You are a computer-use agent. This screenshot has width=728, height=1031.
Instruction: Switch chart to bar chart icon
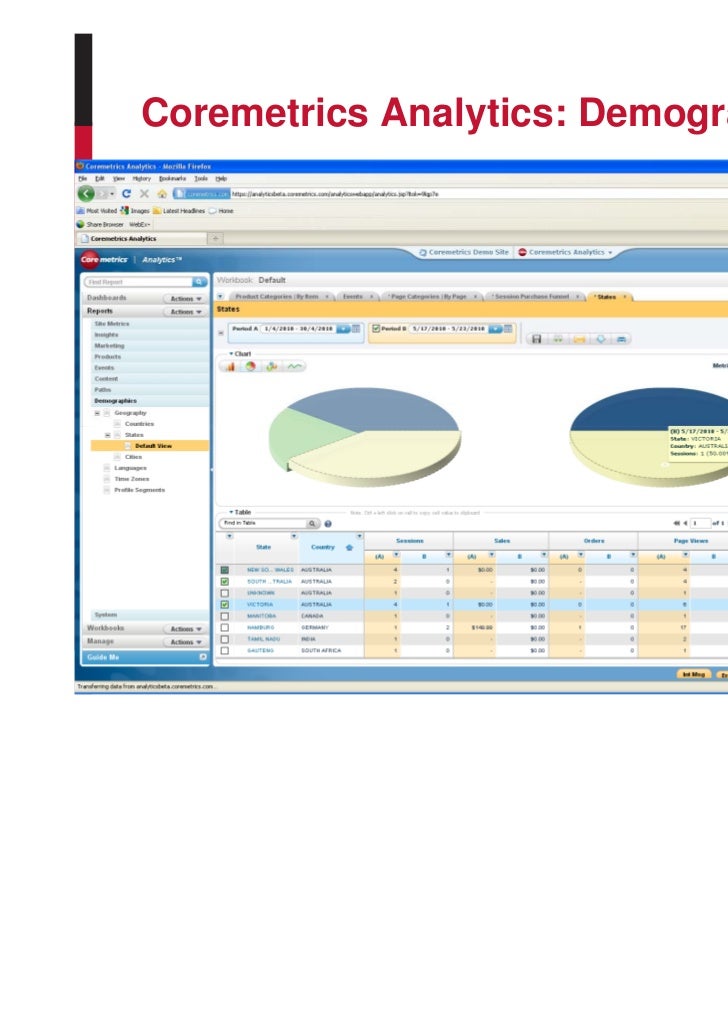point(230,367)
